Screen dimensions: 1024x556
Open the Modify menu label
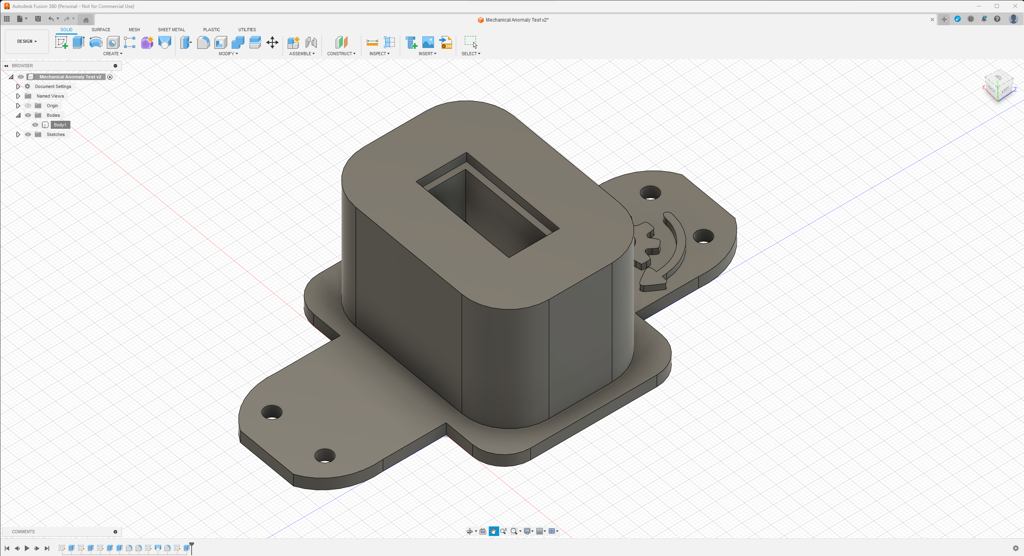point(228,54)
